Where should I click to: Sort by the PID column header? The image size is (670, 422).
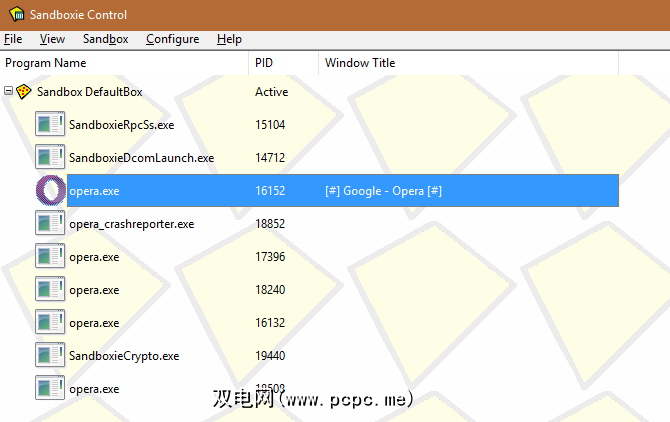(284, 63)
